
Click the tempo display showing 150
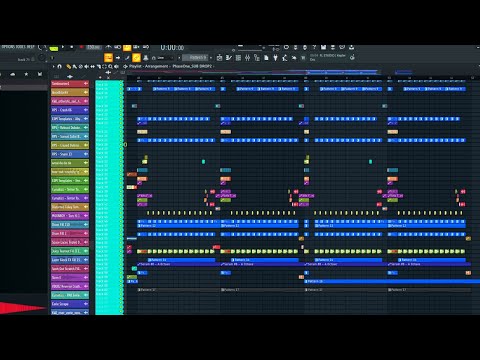pyautogui.click(x=93, y=47)
